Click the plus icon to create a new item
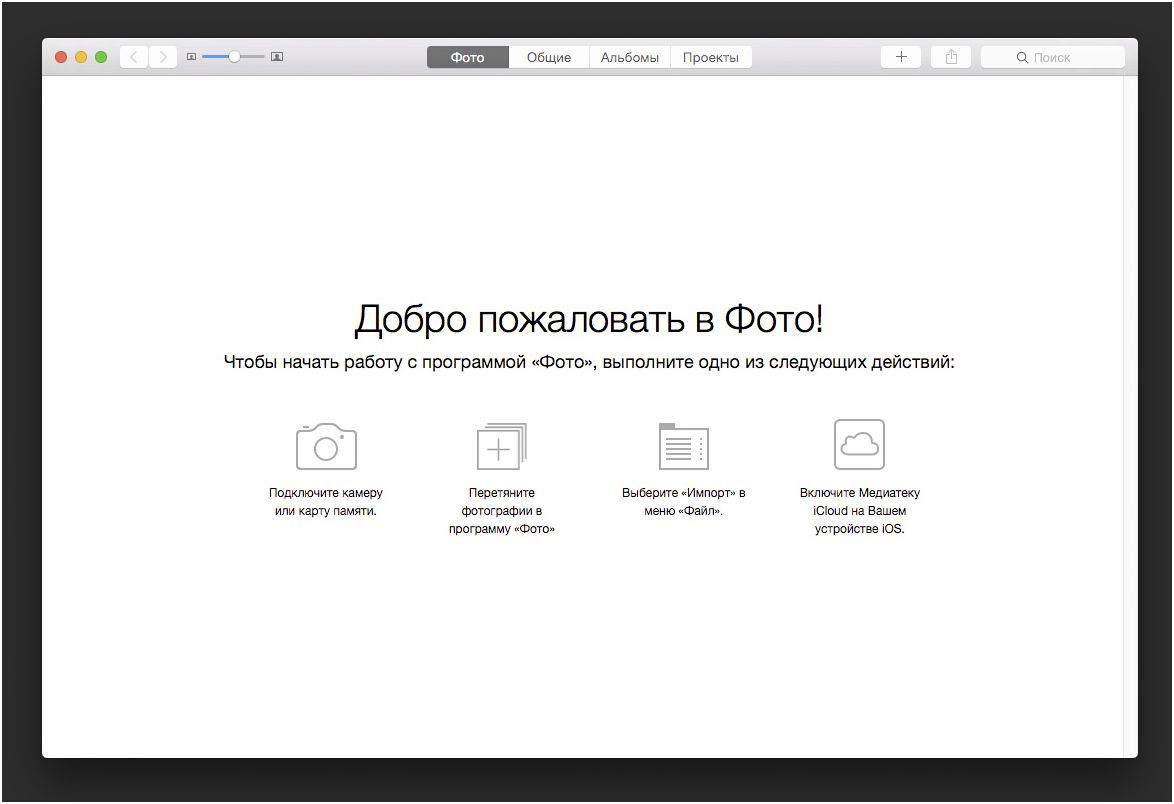1174x804 pixels. tap(899, 56)
